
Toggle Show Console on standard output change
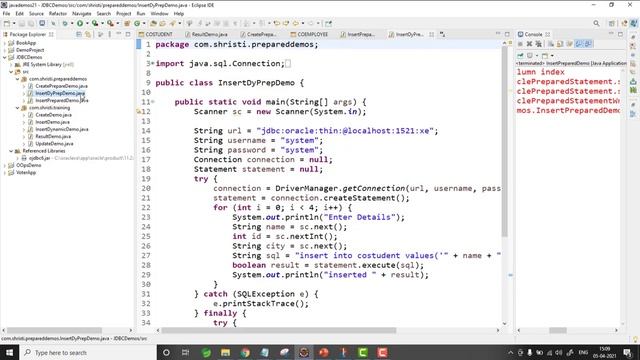pos(579,44)
